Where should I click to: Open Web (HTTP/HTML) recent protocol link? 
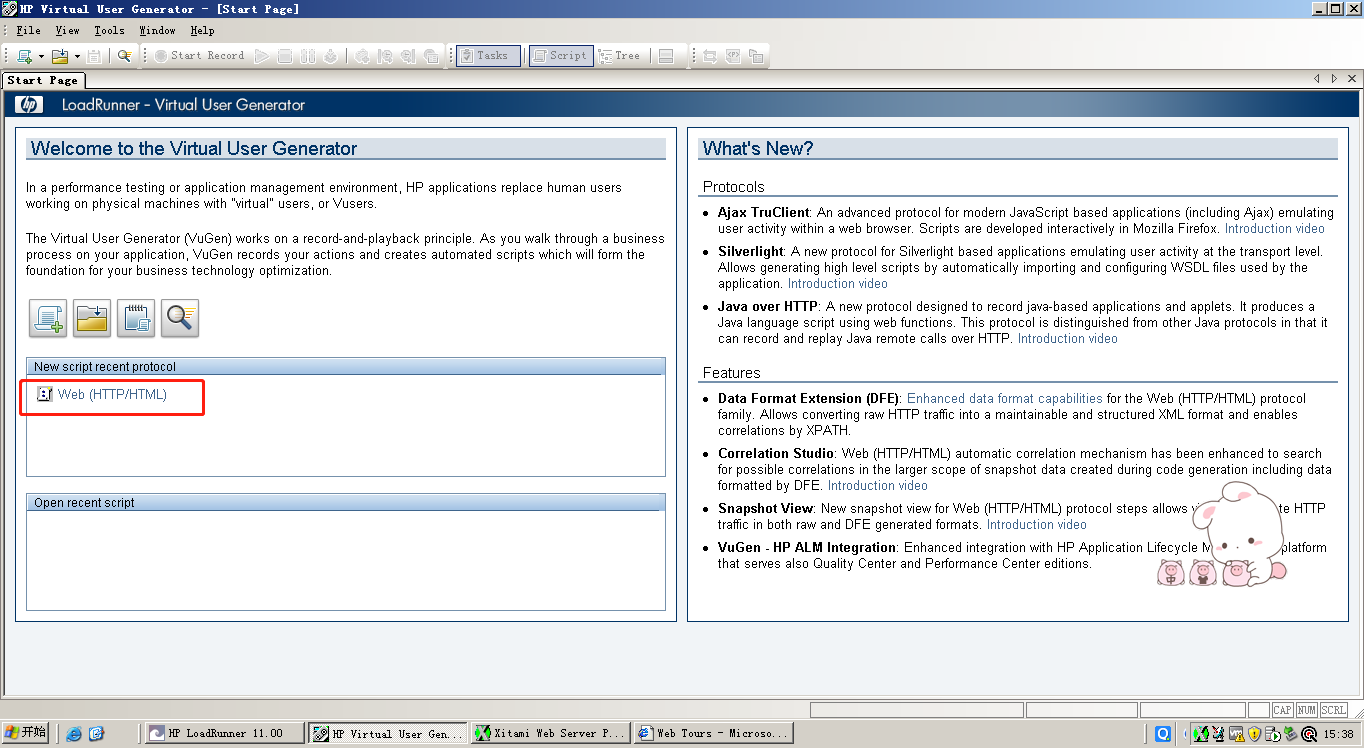click(112, 395)
